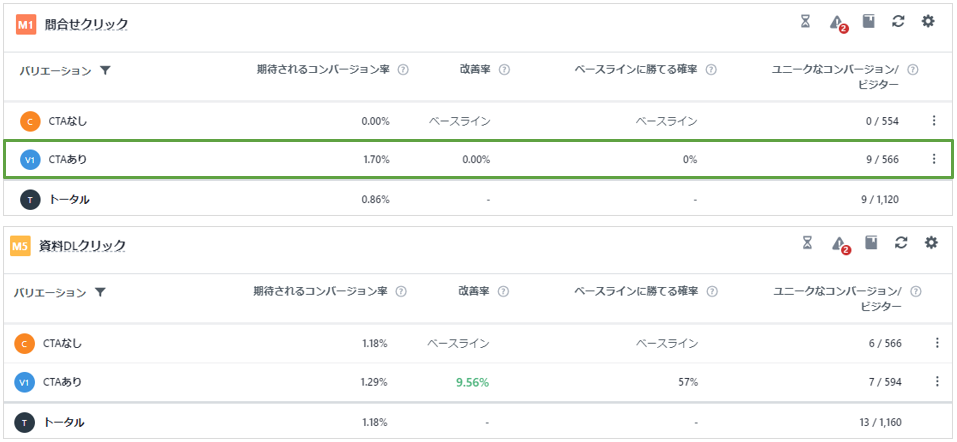Click the save icon for 資料DLクリック
Image resolution: width=957 pixels, height=442 pixels.
(872, 243)
